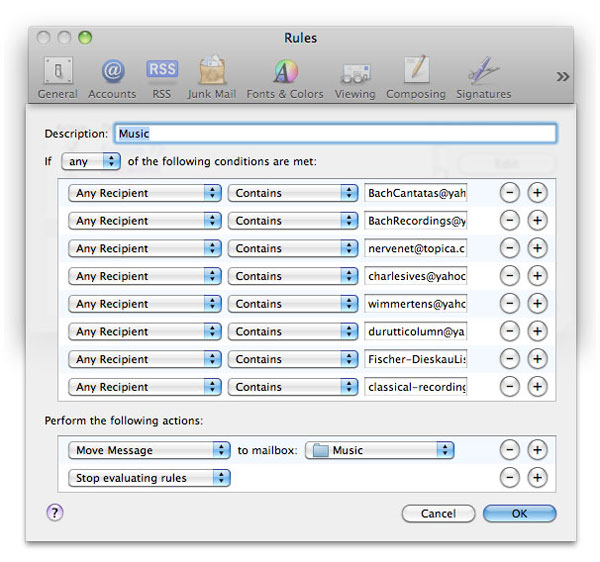
Task: Remove the durutticolumn condition row
Action: [510, 331]
